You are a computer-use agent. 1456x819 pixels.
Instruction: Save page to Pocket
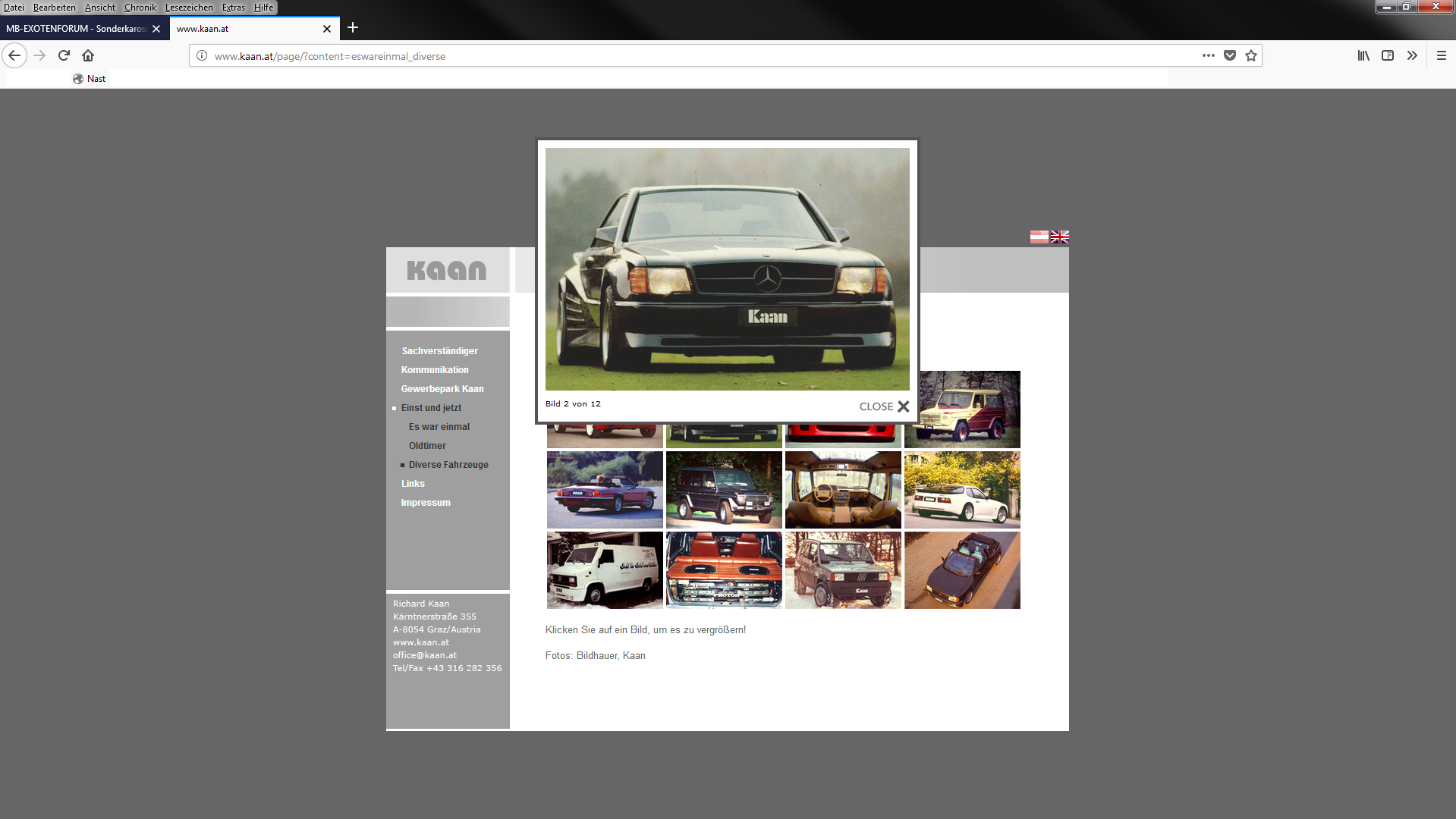[1230, 55]
